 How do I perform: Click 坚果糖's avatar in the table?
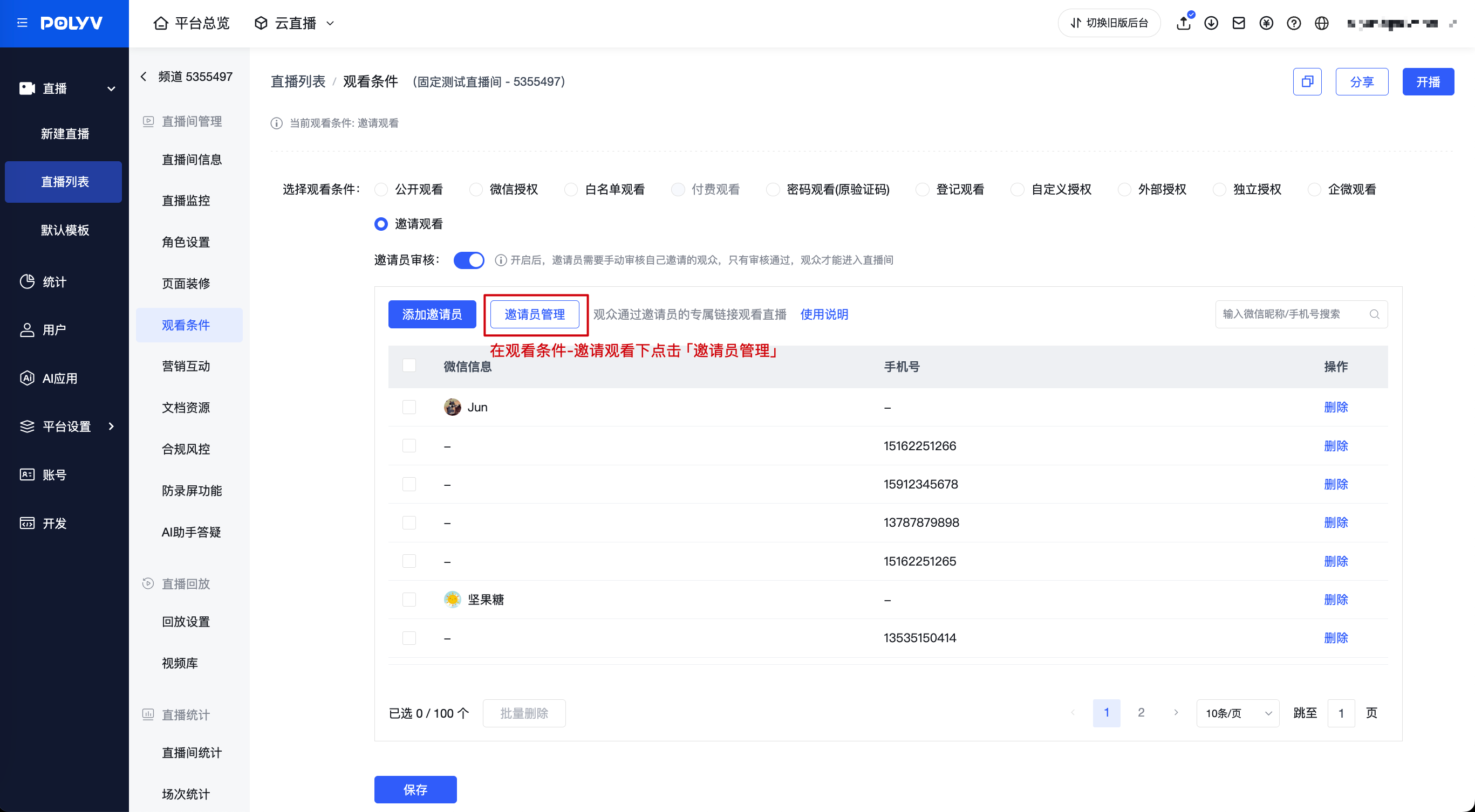tap(452, 599)
